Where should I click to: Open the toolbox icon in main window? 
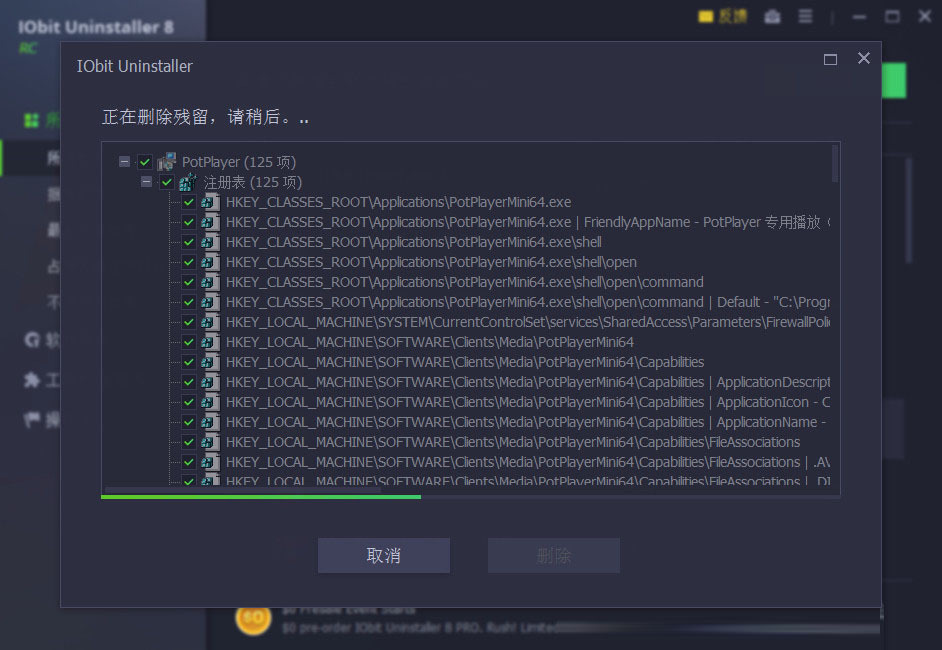pyautogui.click(x=772, y=16)
